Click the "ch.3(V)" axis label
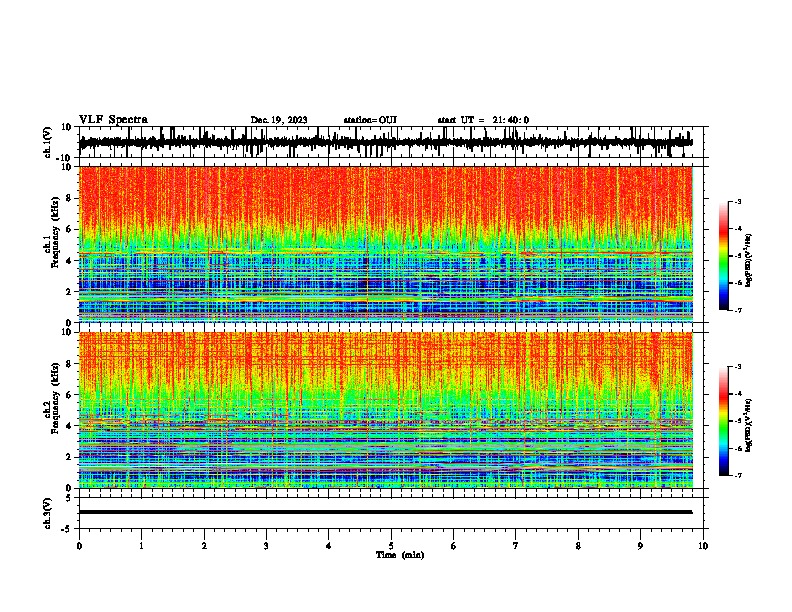The height and width of the screenshot is (612, 792). [x=48, y=513]
